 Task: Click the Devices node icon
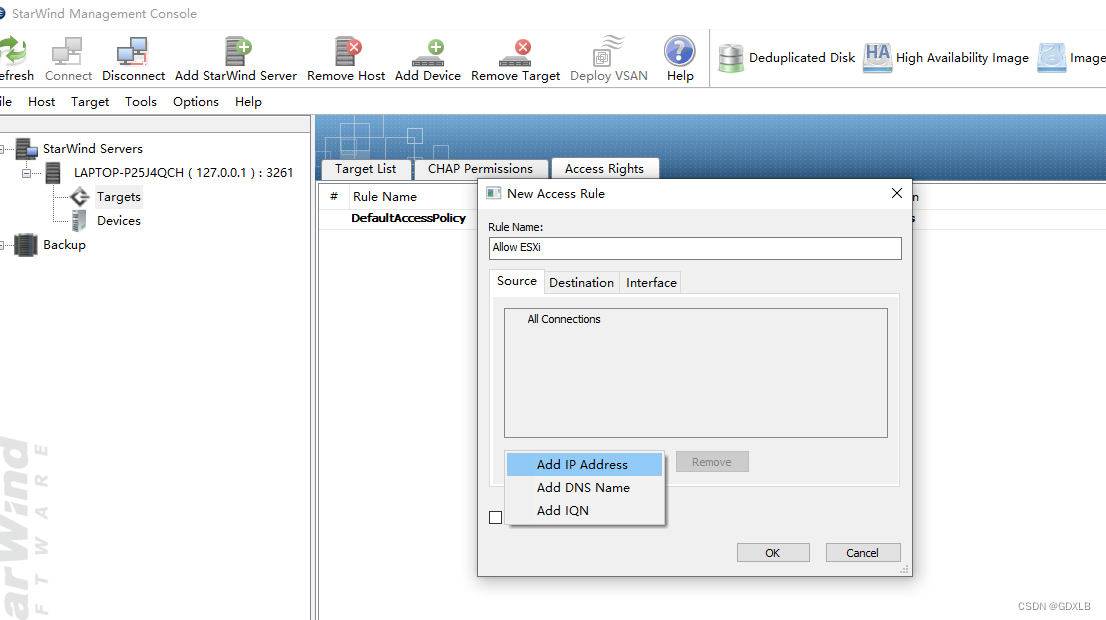[79, 221]
